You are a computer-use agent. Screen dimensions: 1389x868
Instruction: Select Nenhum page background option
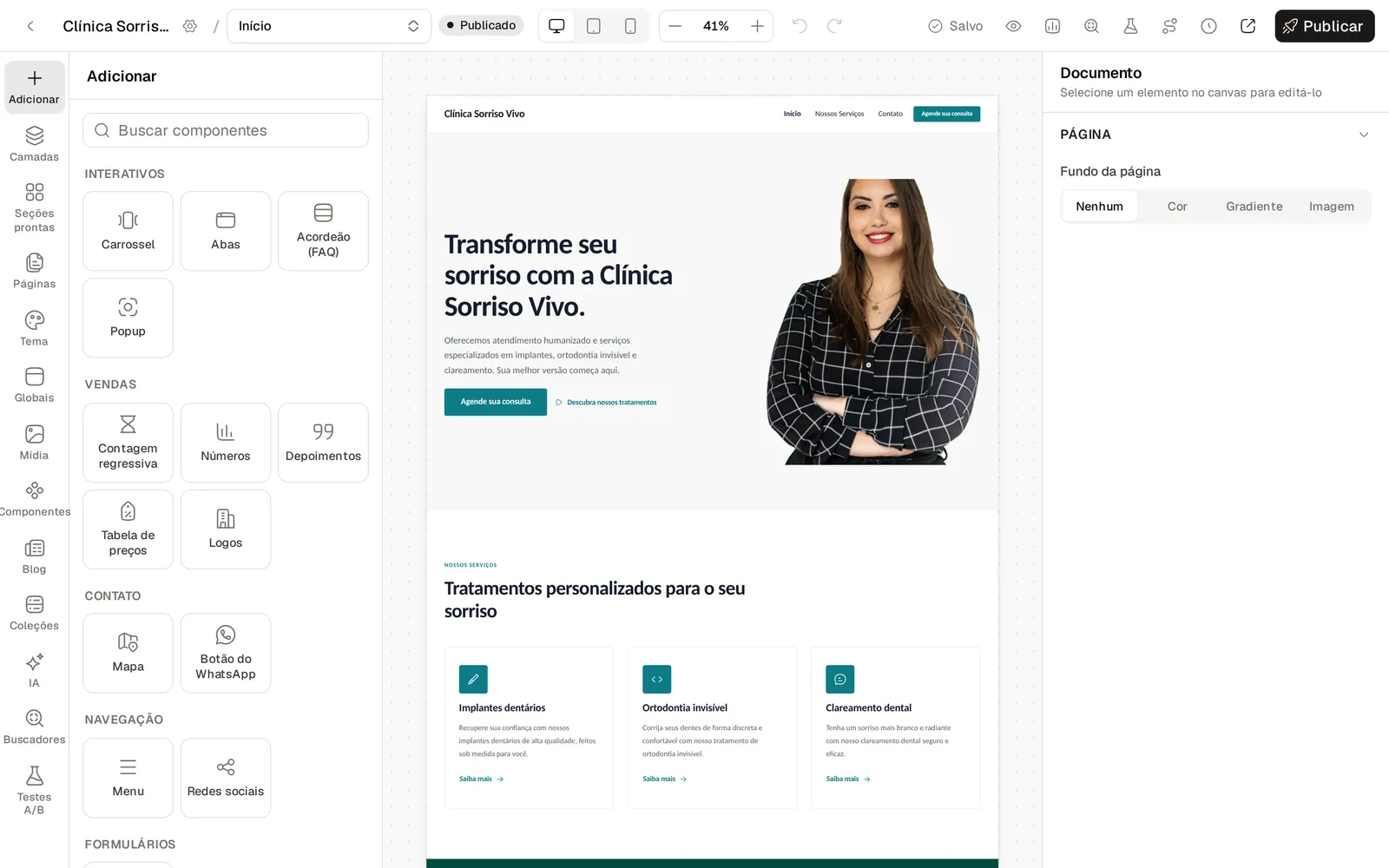[1099, 207]
